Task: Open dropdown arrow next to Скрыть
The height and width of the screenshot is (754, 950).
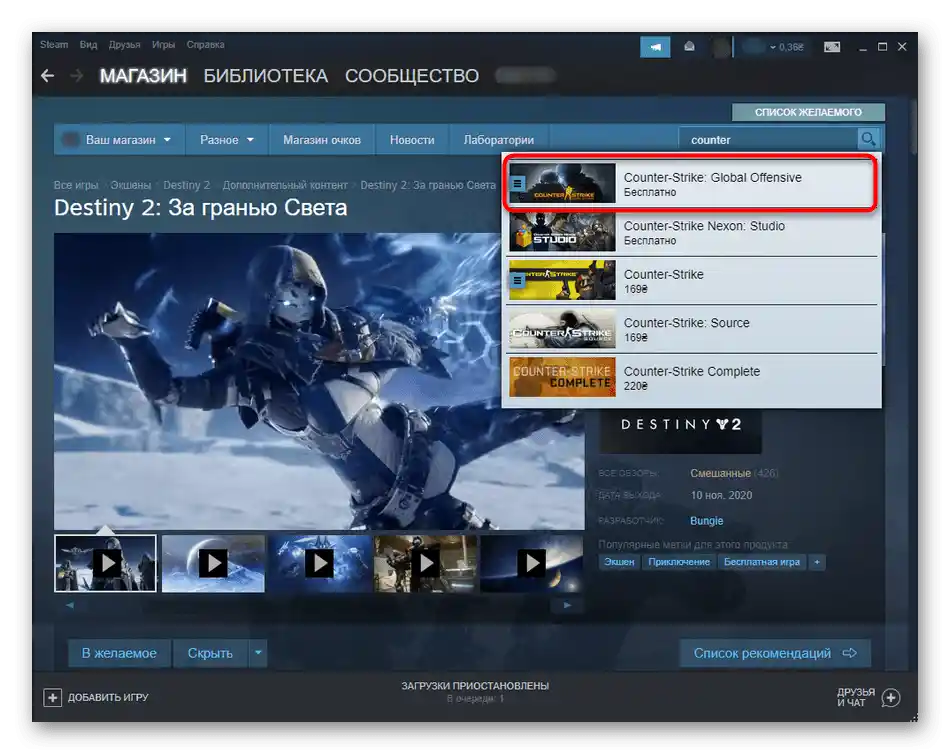Action: [x=258, y=653]
